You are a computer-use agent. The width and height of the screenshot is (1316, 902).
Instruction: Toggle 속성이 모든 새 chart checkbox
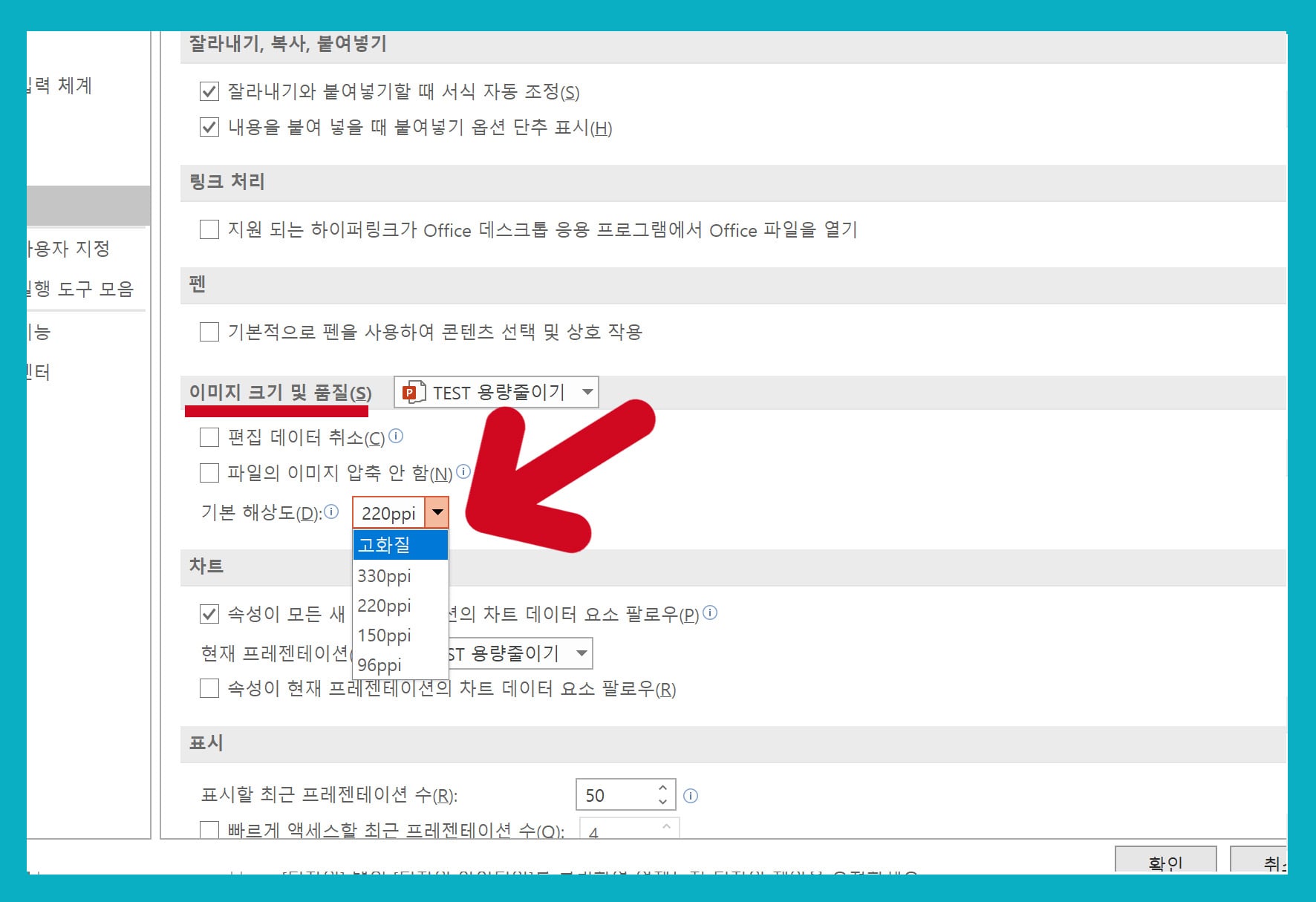click(x=209, y=614)
